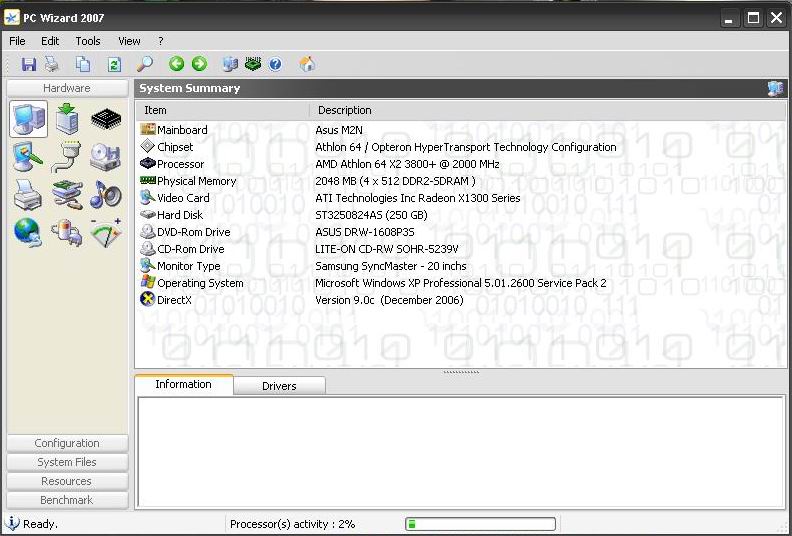This screenshot has height=536, width=792.
Task: Click 'Processor(s) activity : 2%' status text
Action: (292, 524)
